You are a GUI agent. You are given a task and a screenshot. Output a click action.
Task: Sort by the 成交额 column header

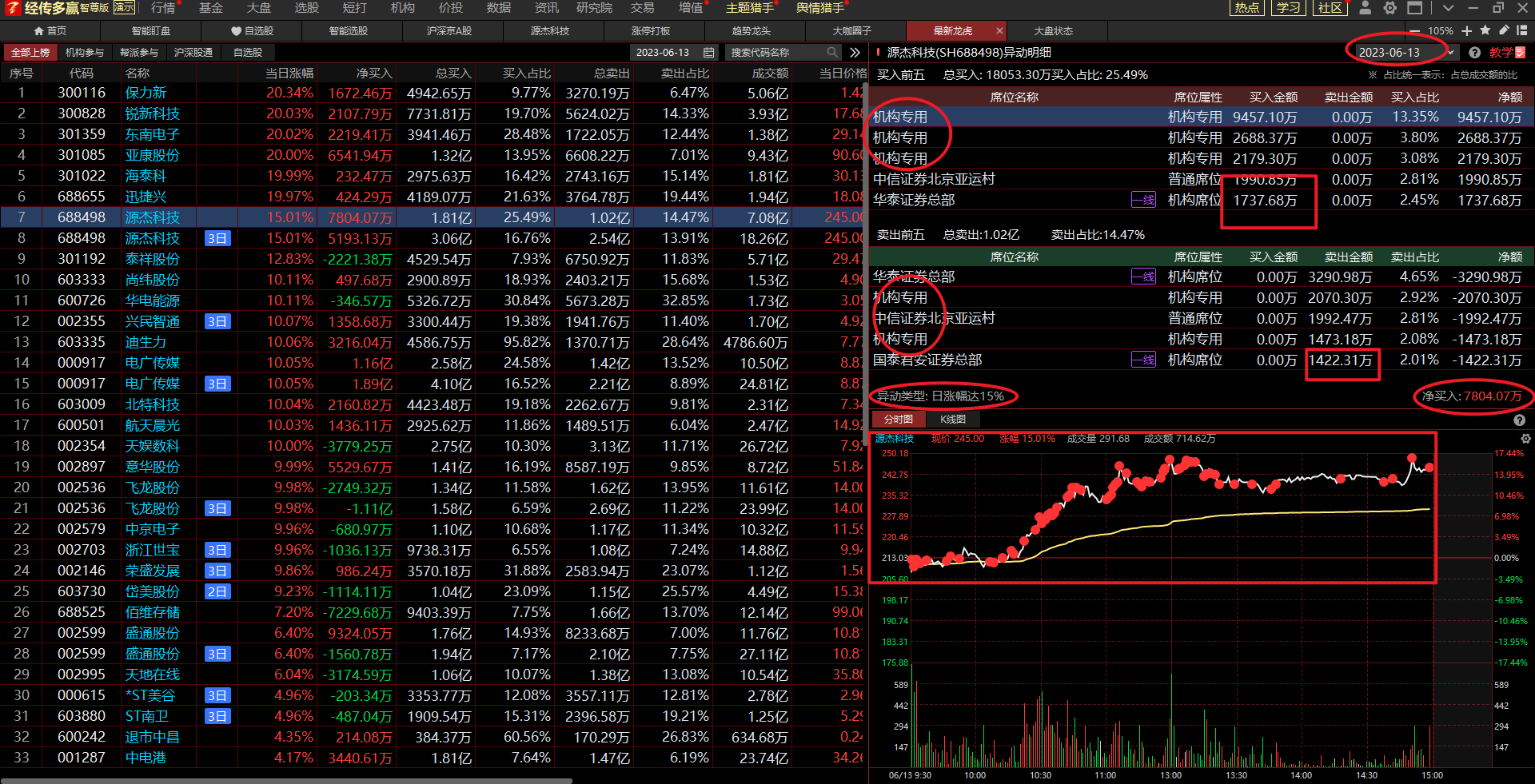pyautogui.click(x=770, y=73)
